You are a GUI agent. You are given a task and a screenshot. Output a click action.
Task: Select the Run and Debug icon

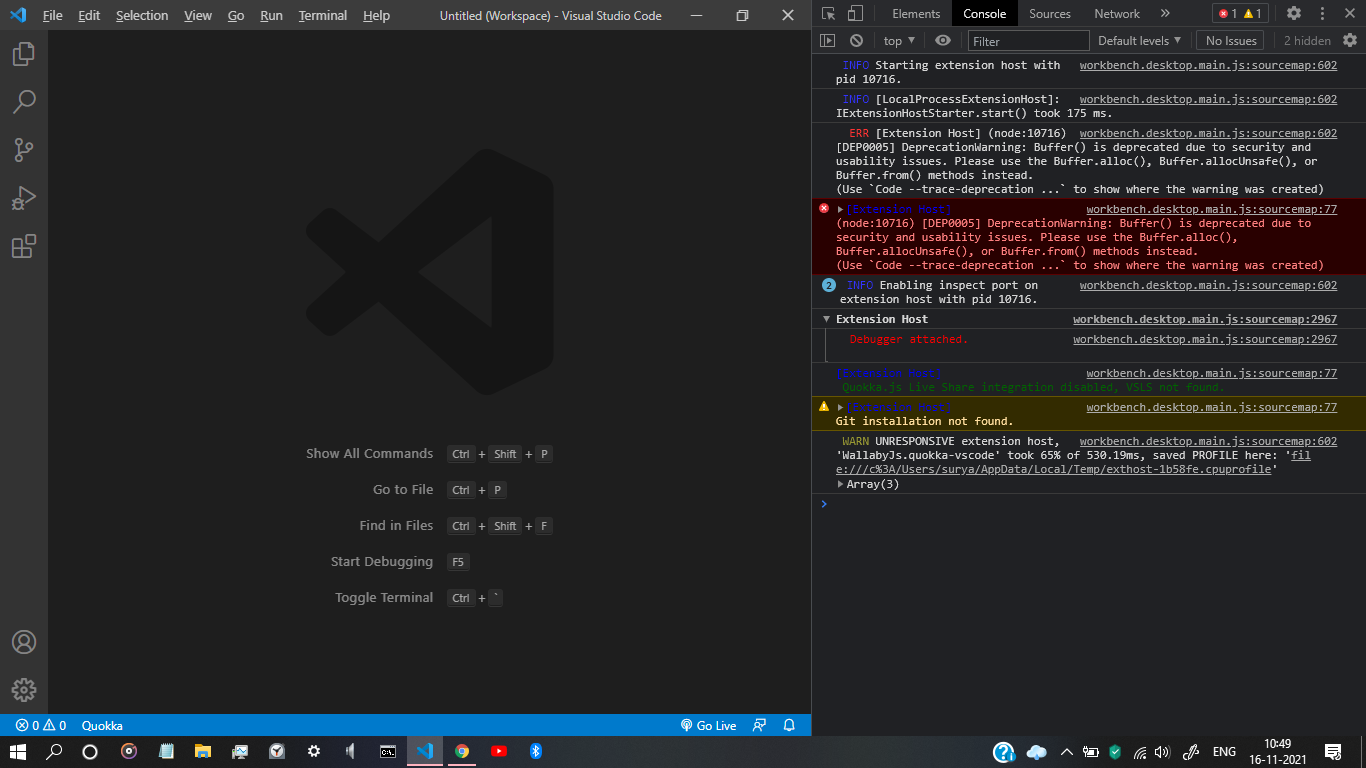[x=24, y=198]
